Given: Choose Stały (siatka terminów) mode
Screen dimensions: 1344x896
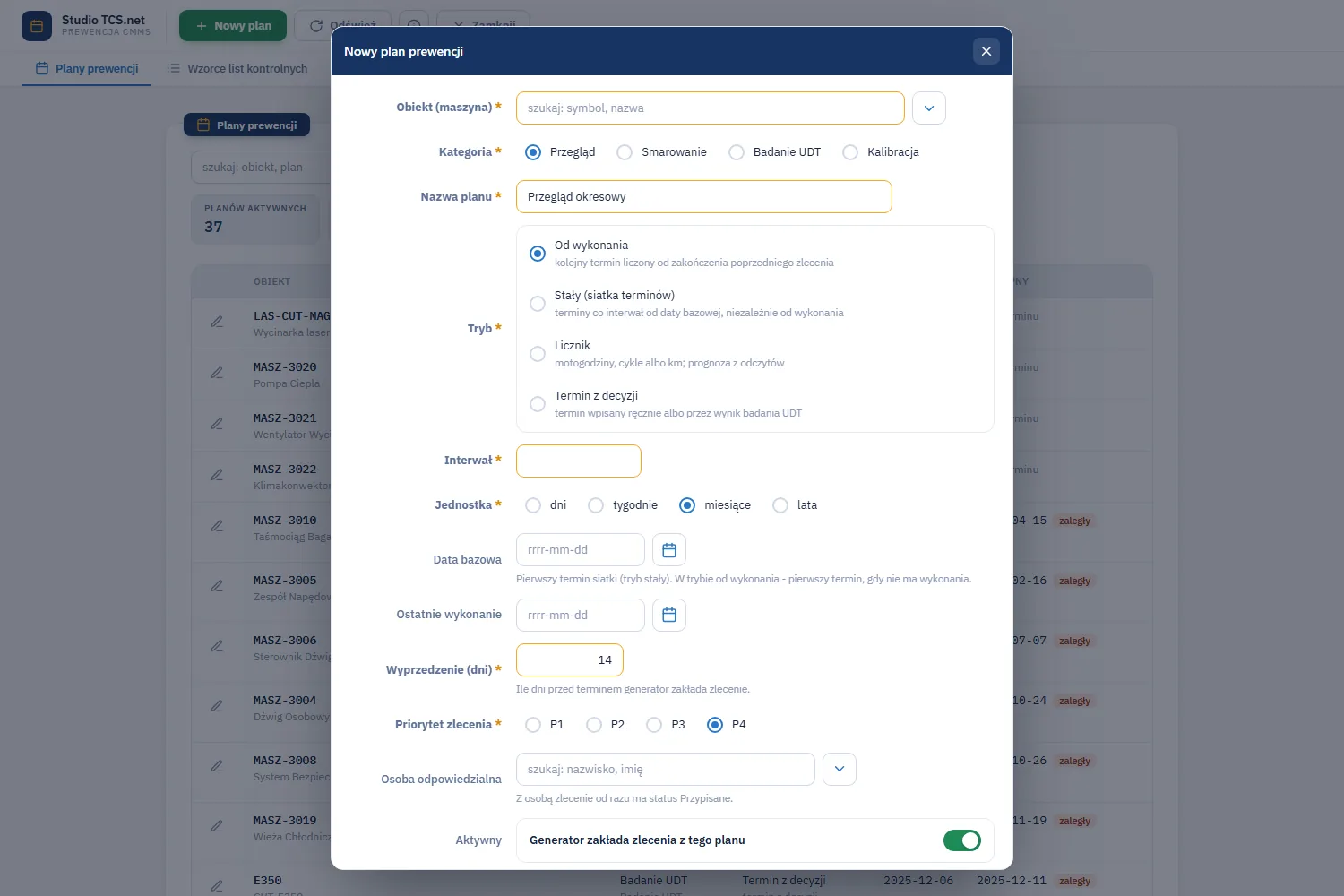Looking at the screenshot, I should click(x=538, y=304).
